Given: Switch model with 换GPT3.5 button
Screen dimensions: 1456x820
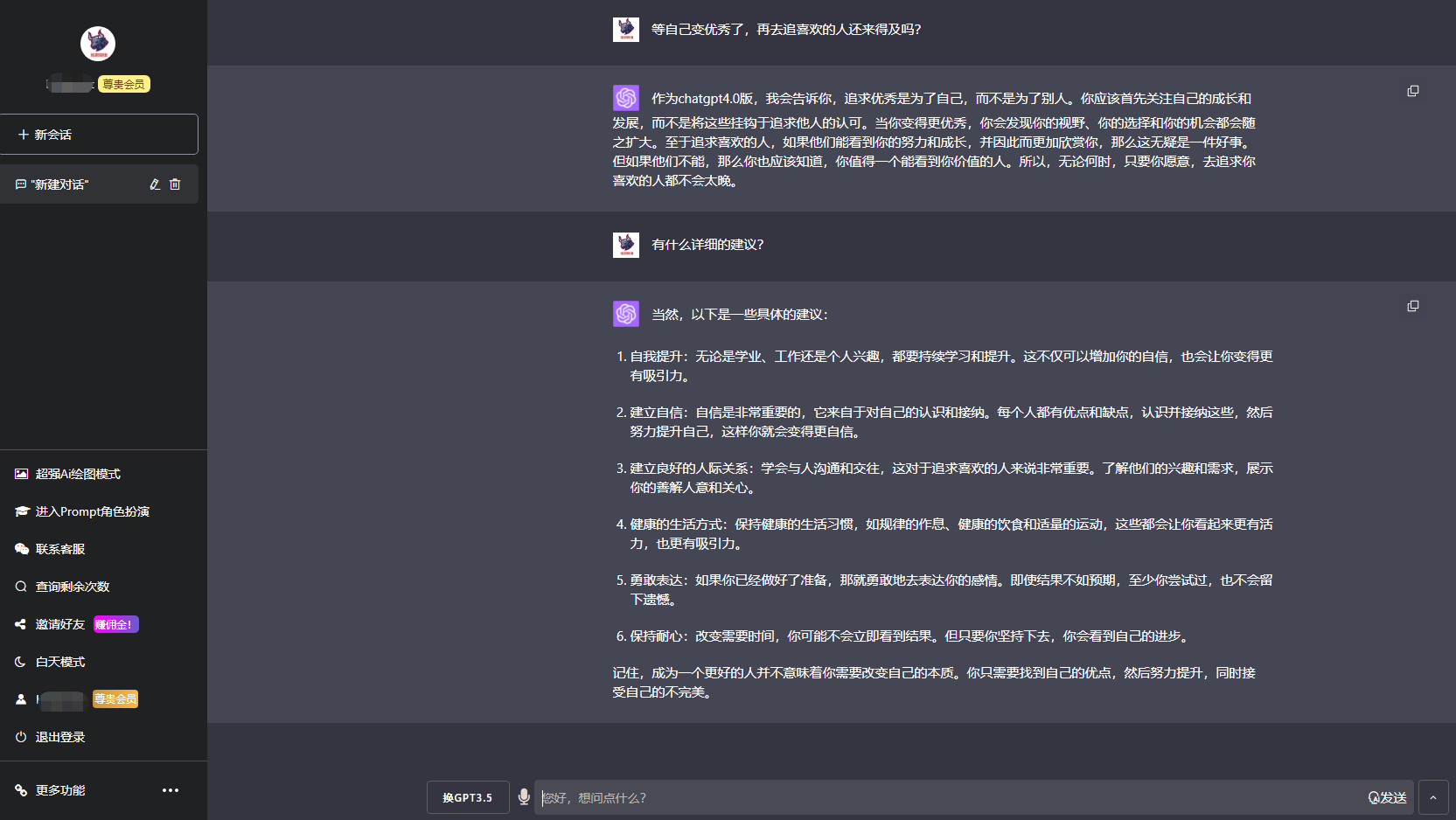Looking at the screenshot, I should point(468,797).
